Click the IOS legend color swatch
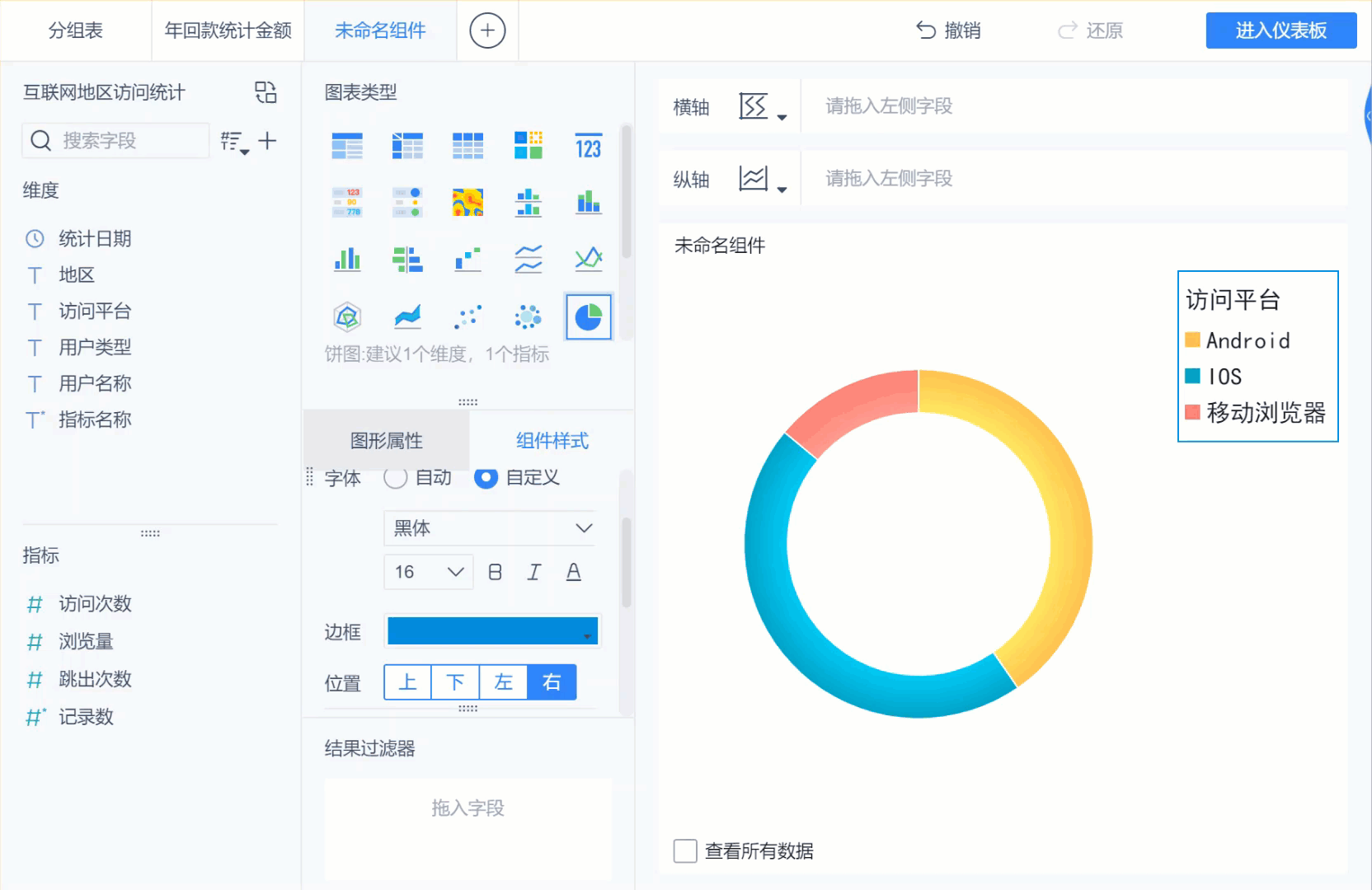Viewport: 1372px width, 890px height. pos(1192,377)
